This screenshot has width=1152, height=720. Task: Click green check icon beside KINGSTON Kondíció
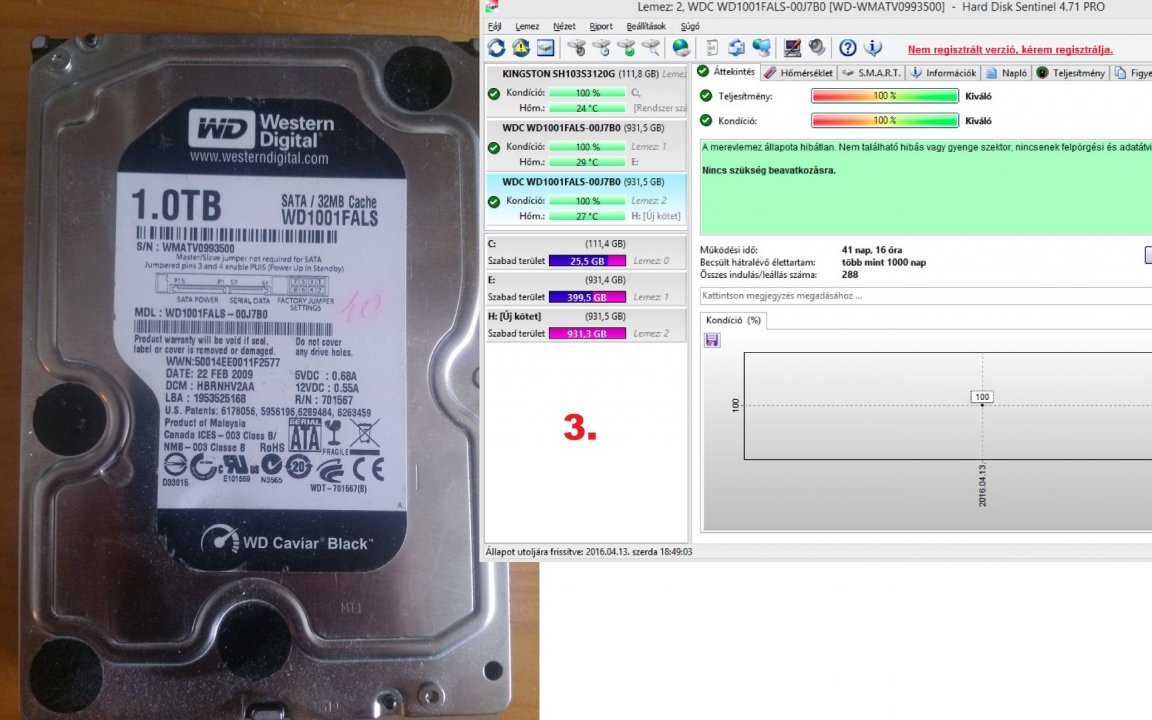click(x=494, y=93)
